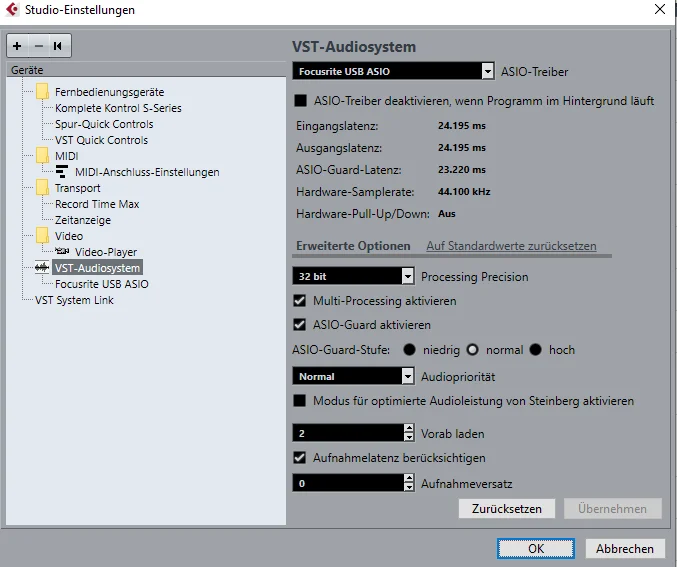Increase Vorab laden value with up arrow
The image size is (677, 567).
pos(408,428)
